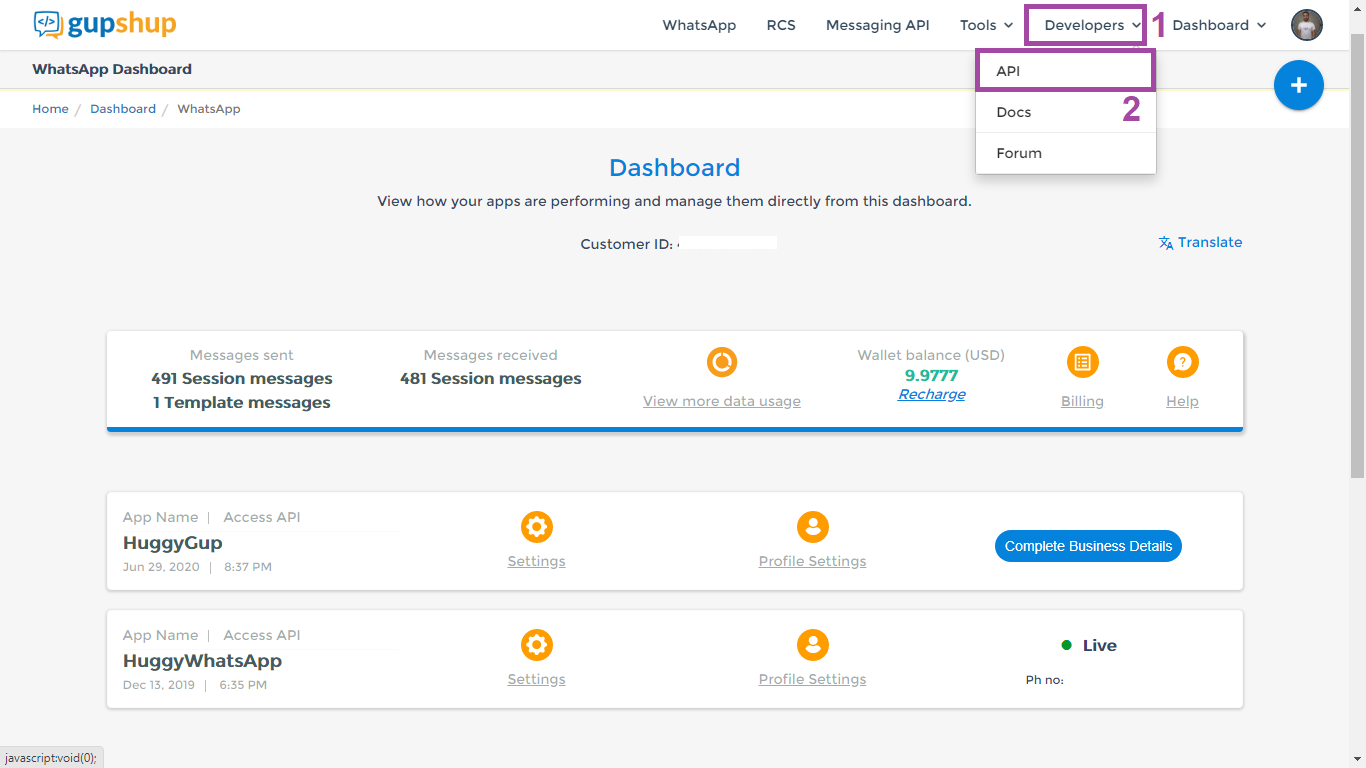Click the HuggyWhatsApp Settings gear icon
The image size is (1366, 768).
point(537,645)
